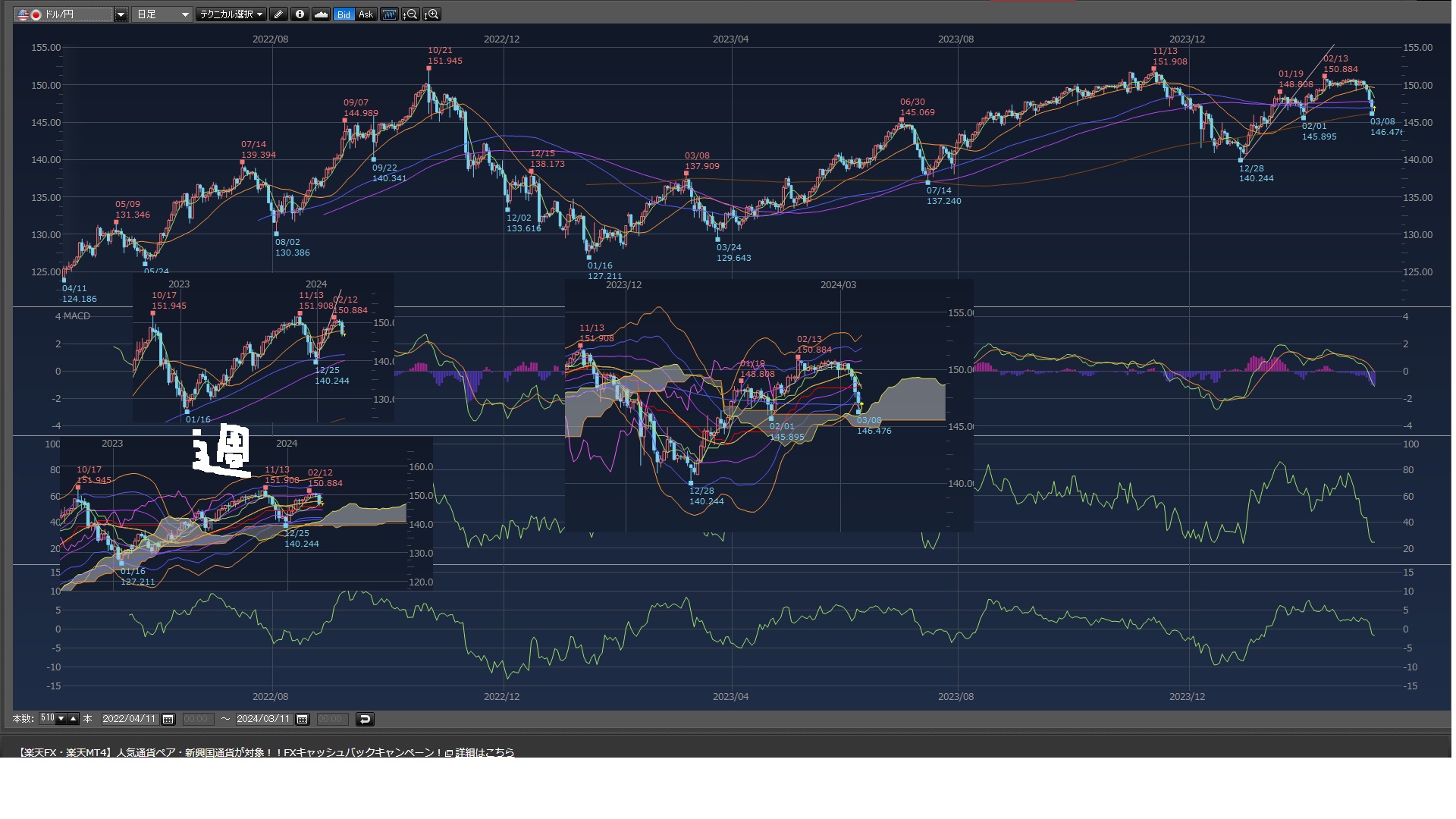Click the zoom out magnifier icon
The width and height of the screenshot is (1456, 819).
[x=410, y=14]
